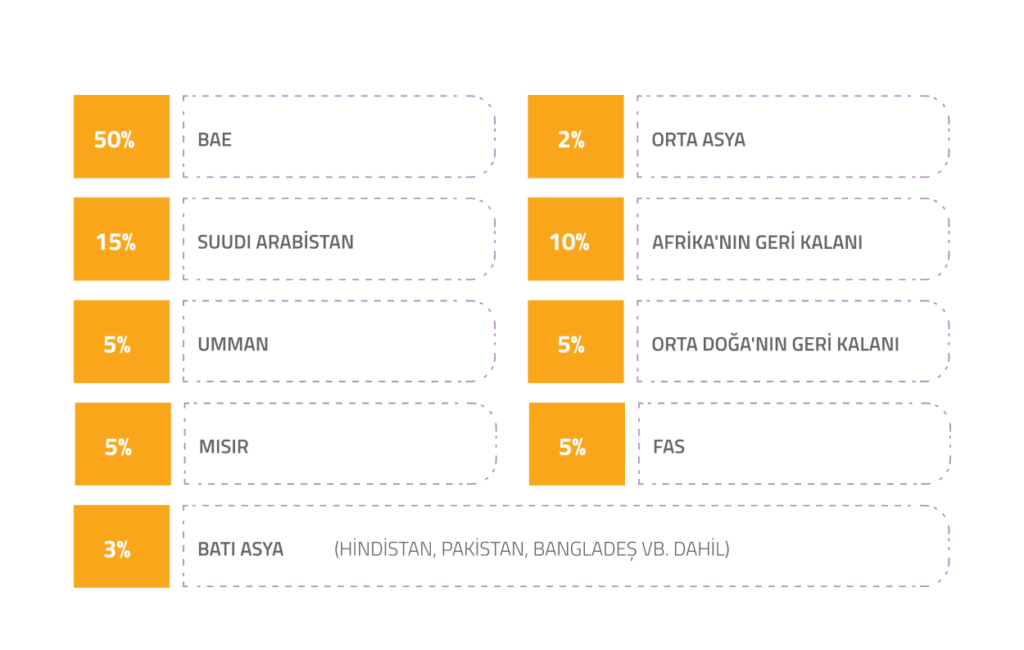The width and height of the screenshot is (1024, 650).
Task: Click the BAE label
Action: coord(214,140)
